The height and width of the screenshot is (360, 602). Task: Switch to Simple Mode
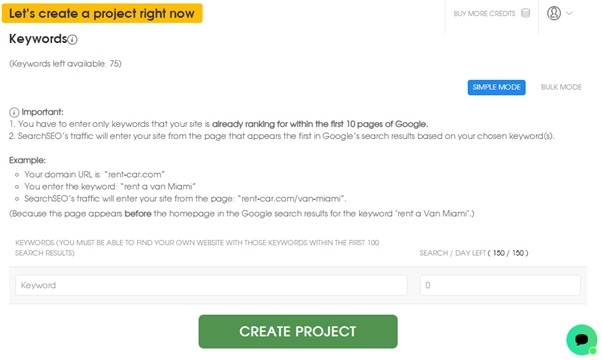pyautogui.click(x=496, y=87)
